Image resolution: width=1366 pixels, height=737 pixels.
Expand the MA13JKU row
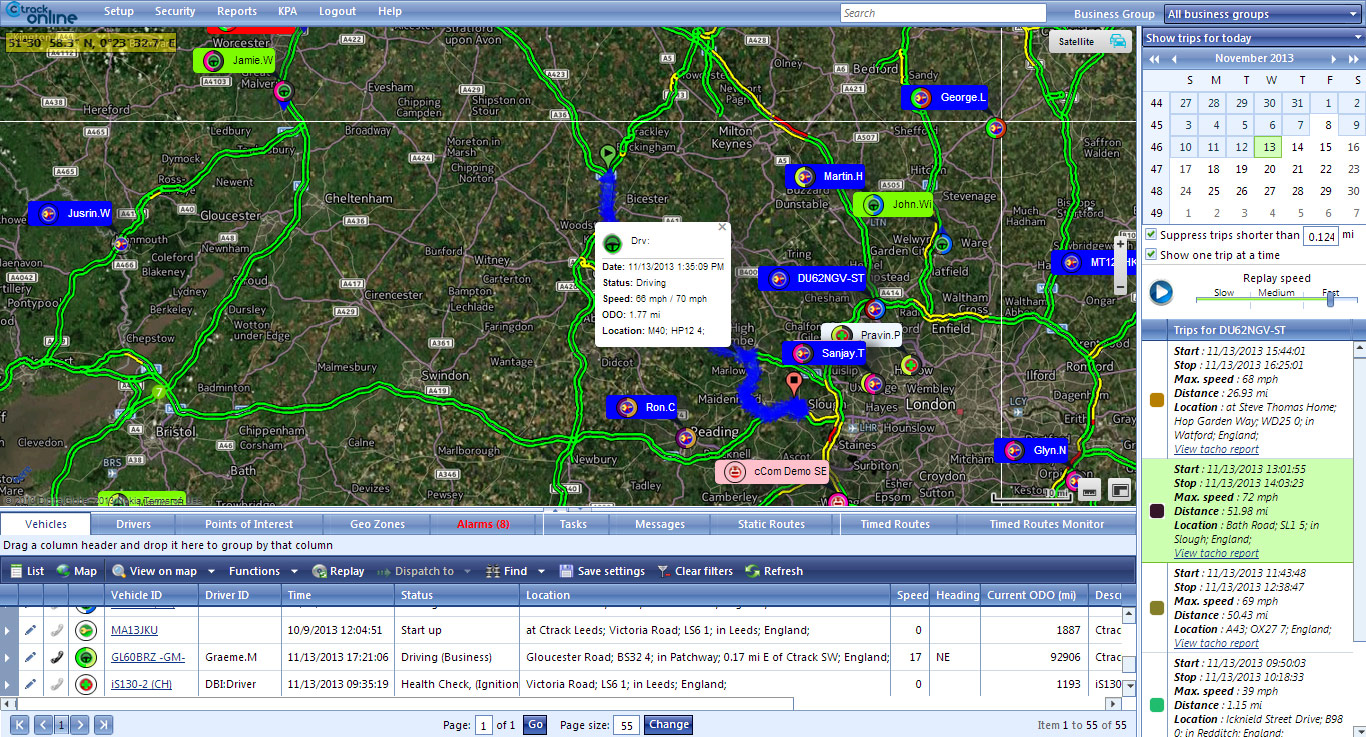click(9, 630)
